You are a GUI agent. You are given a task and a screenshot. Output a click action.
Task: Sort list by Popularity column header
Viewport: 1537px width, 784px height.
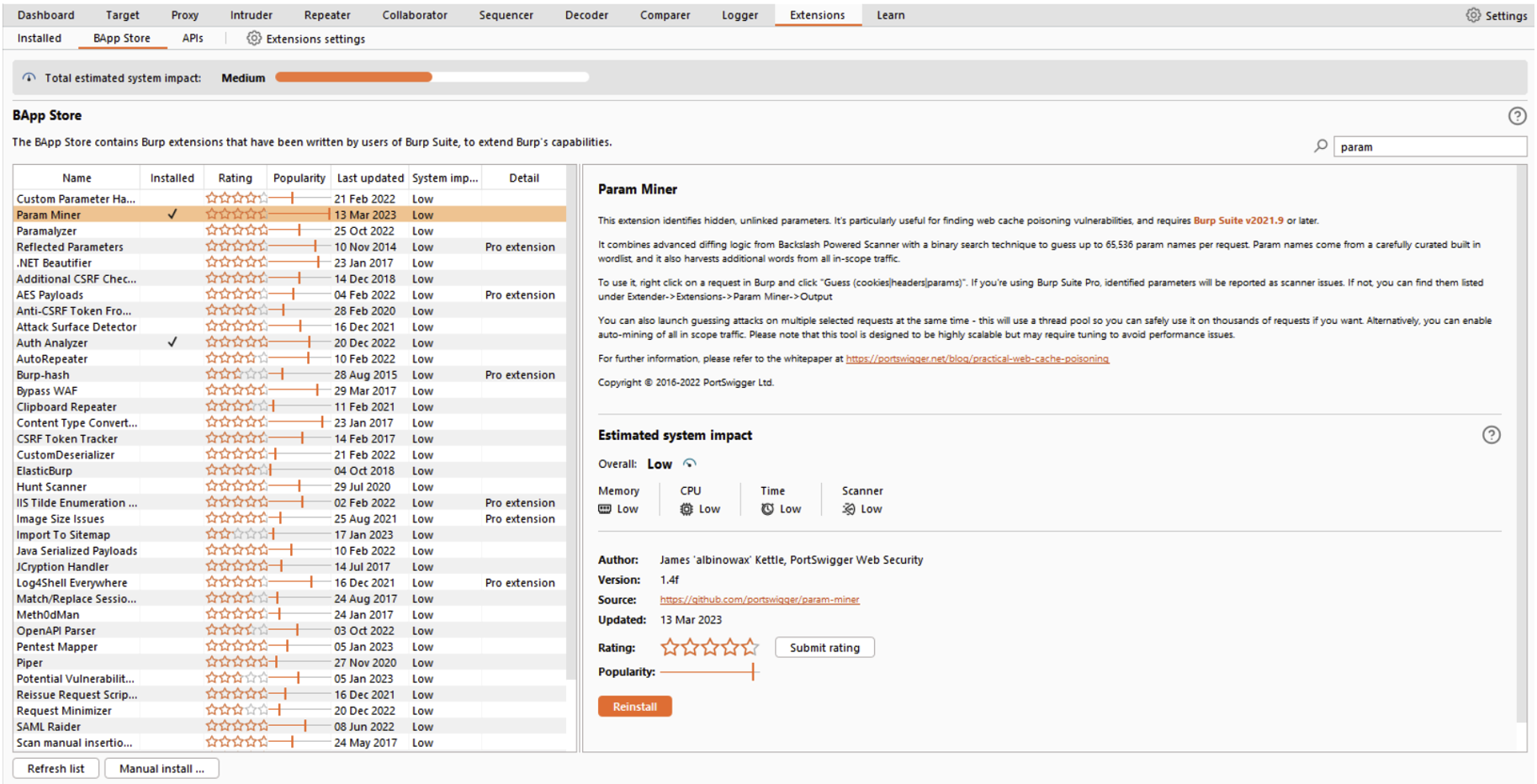click(x=299, y=178)
